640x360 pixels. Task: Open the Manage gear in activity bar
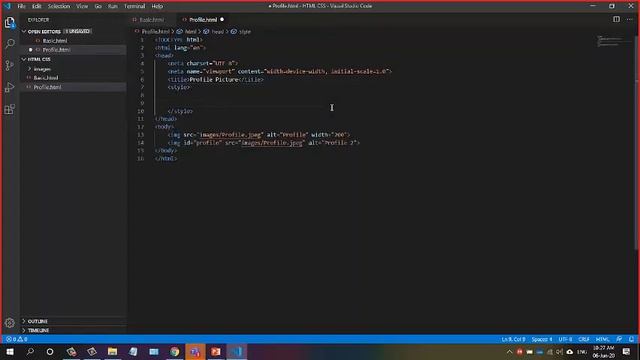click(x=9, y=323)
